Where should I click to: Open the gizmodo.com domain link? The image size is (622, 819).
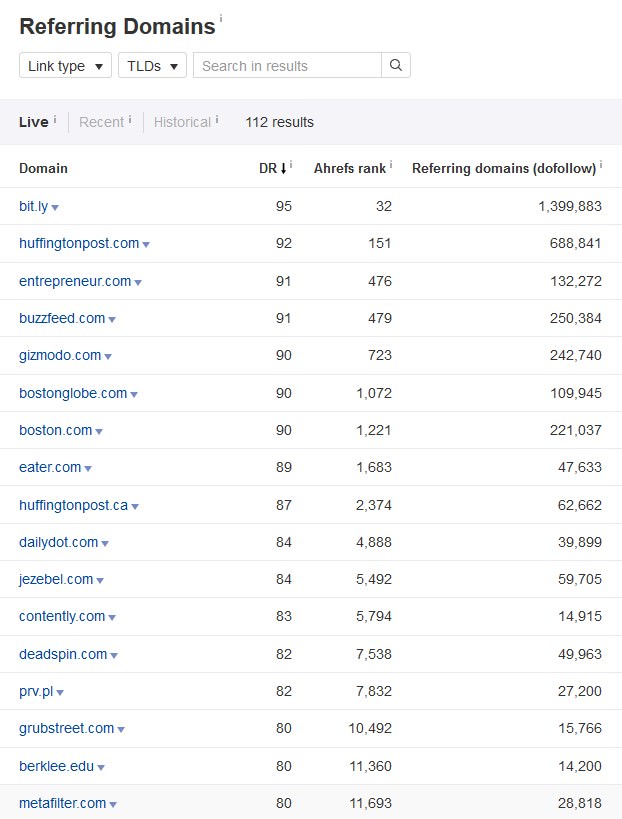(x=60, y=355)
